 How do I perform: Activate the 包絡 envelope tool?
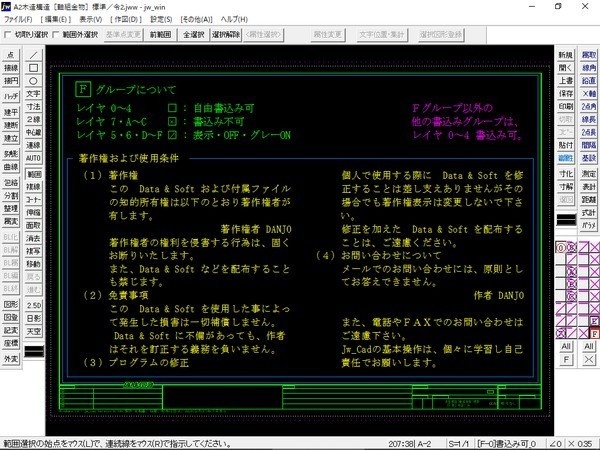coord(11,183)
